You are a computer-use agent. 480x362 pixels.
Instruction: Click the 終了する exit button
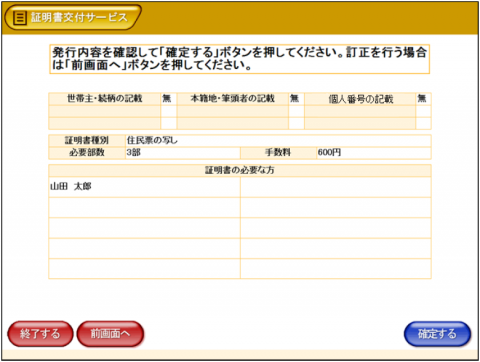(x=40, y=334)
